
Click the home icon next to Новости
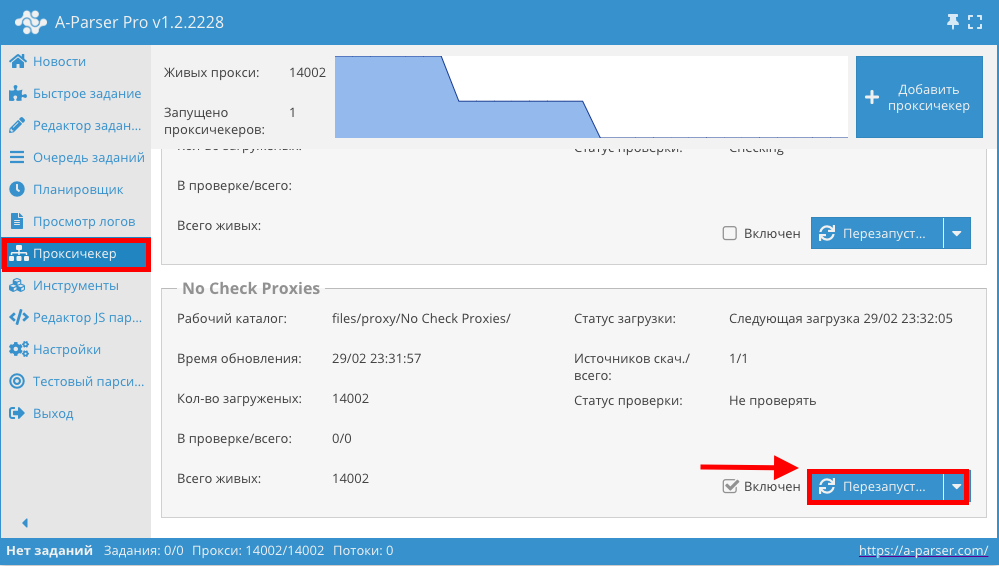tap(18, 61)
